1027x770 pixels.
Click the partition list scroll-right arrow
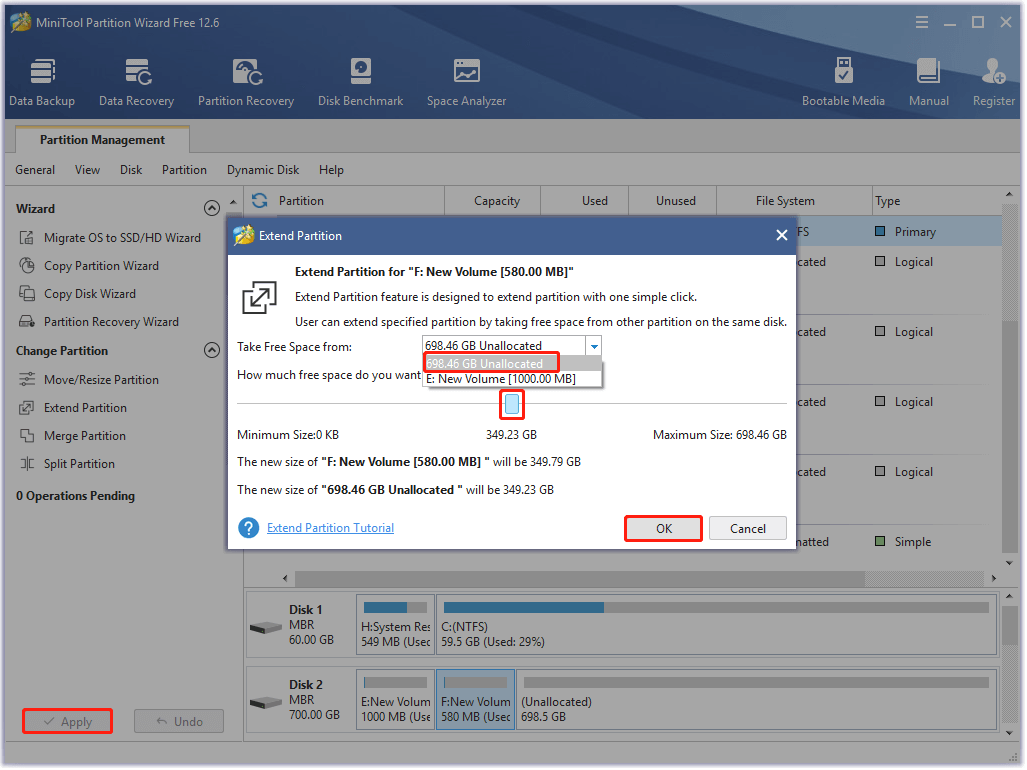pyautogui.click(x=994, y=579)
